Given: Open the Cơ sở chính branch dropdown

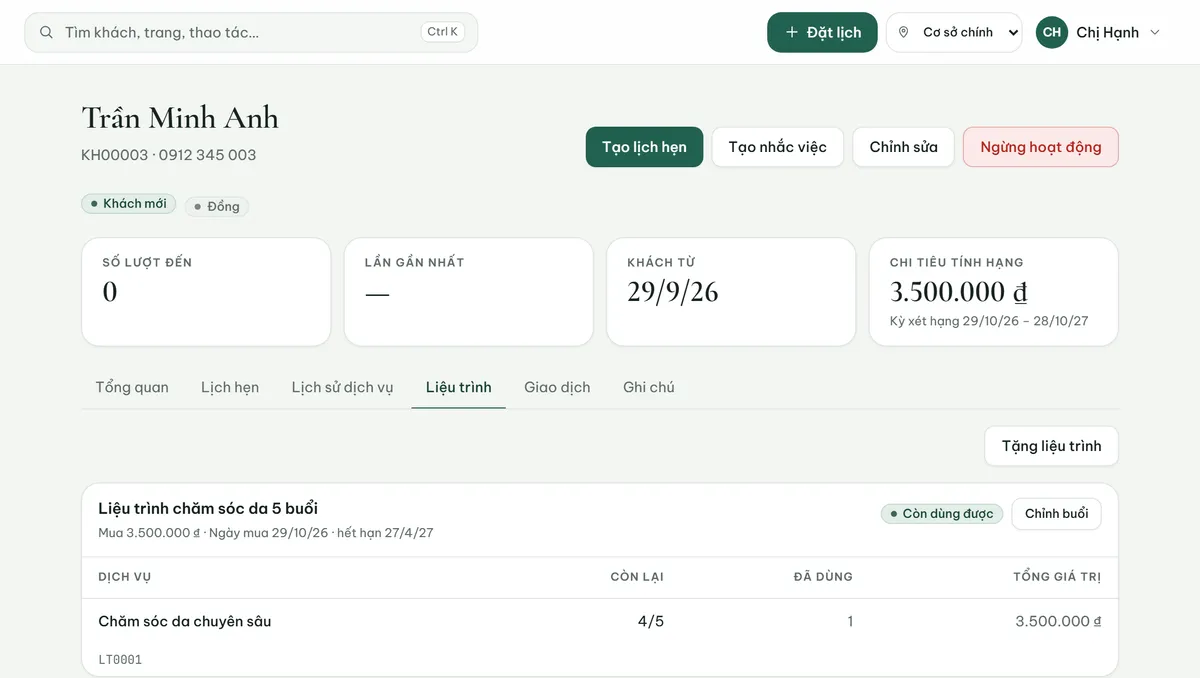Looking at the screenshot, I should click(954, 32).
